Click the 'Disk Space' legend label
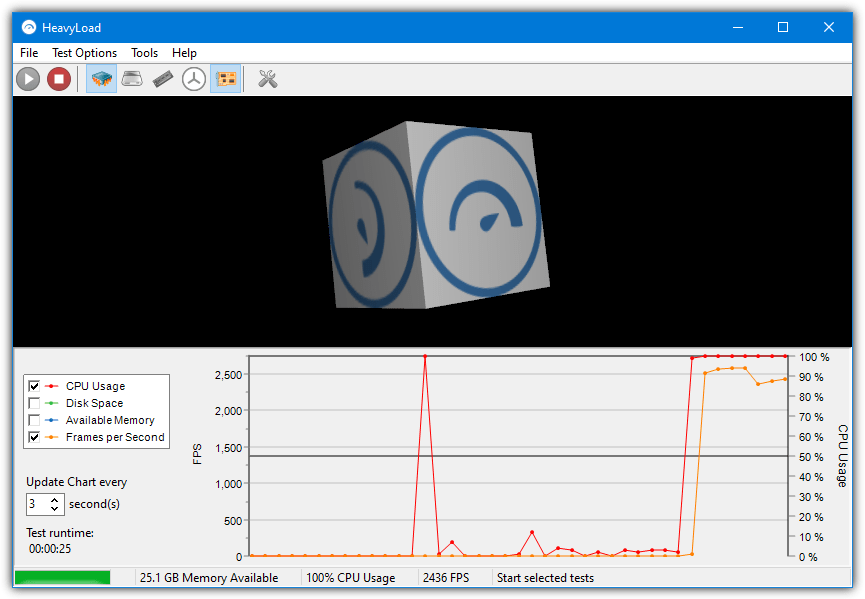865x599 pixels. pos(94,403)
